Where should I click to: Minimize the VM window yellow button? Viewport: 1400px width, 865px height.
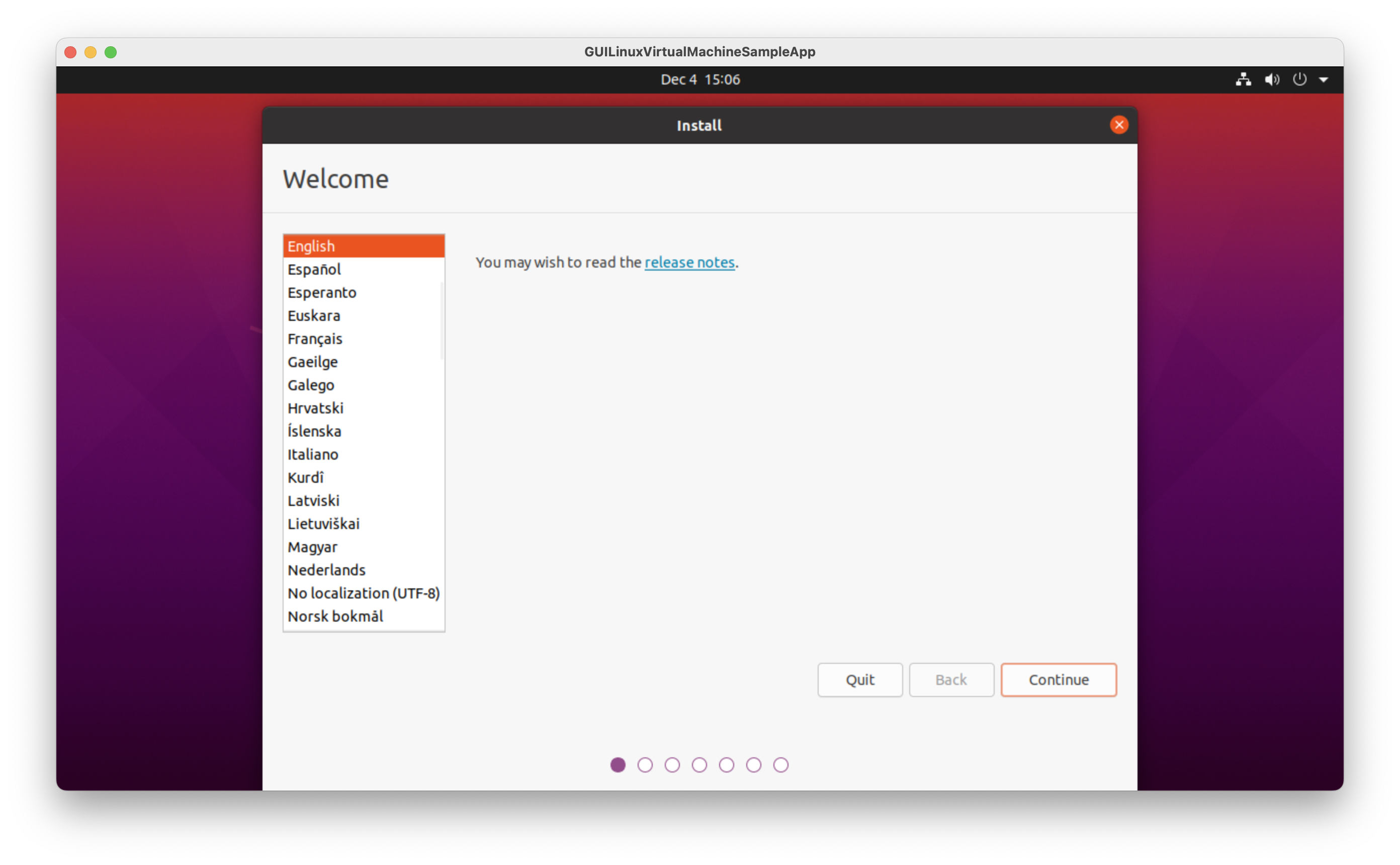(x=91, y=52)
